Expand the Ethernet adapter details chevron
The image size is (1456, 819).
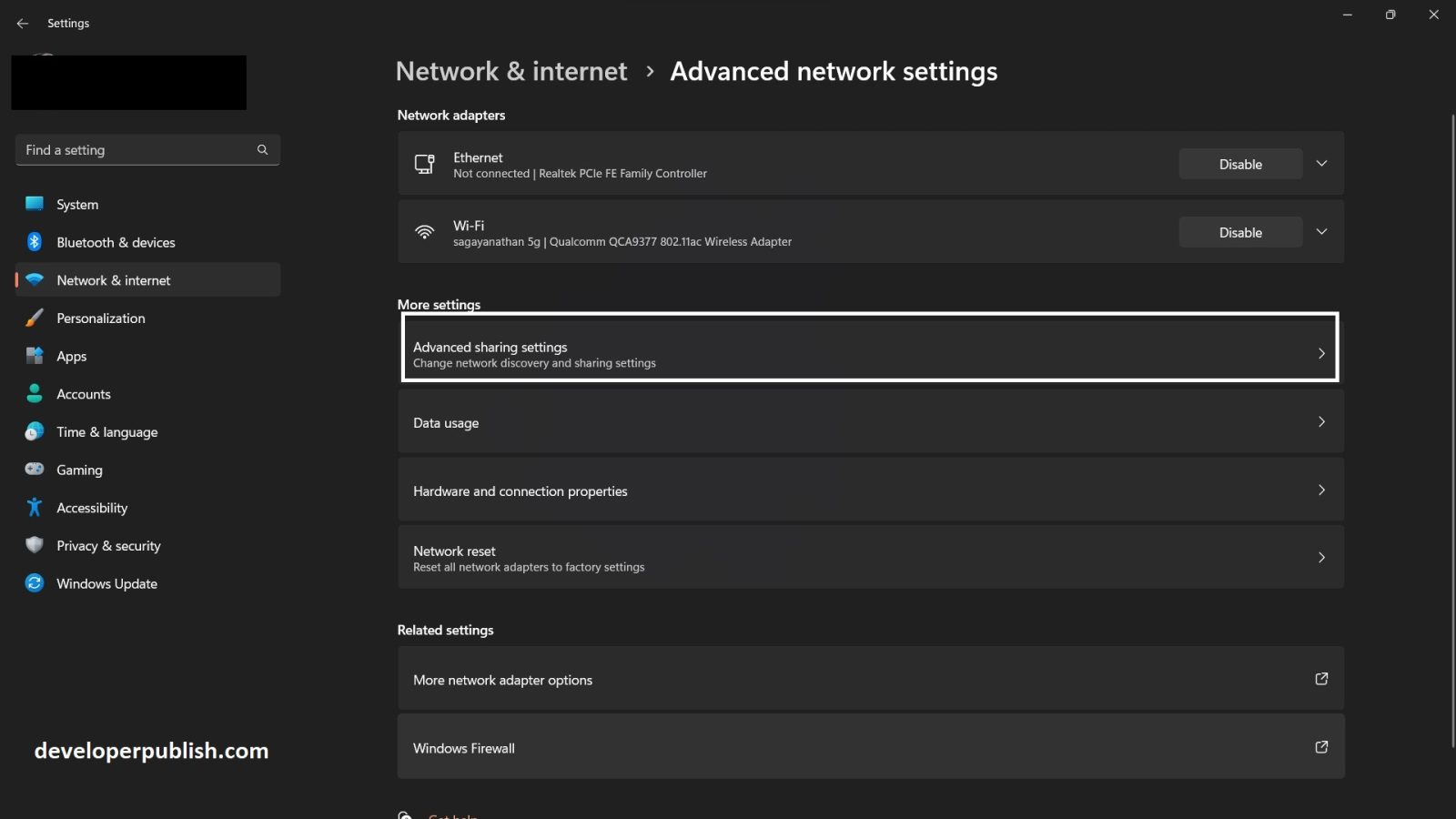click(x=1321, y=164)
